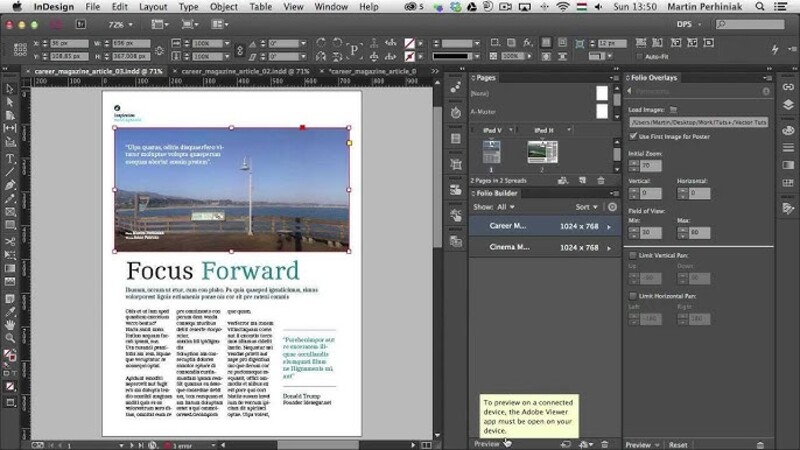Open the fx effects button

point(528,43)
